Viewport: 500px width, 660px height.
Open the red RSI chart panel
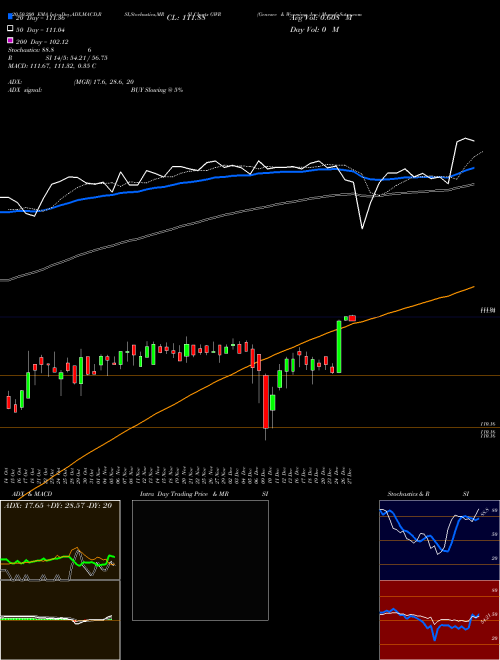[439, 620]
